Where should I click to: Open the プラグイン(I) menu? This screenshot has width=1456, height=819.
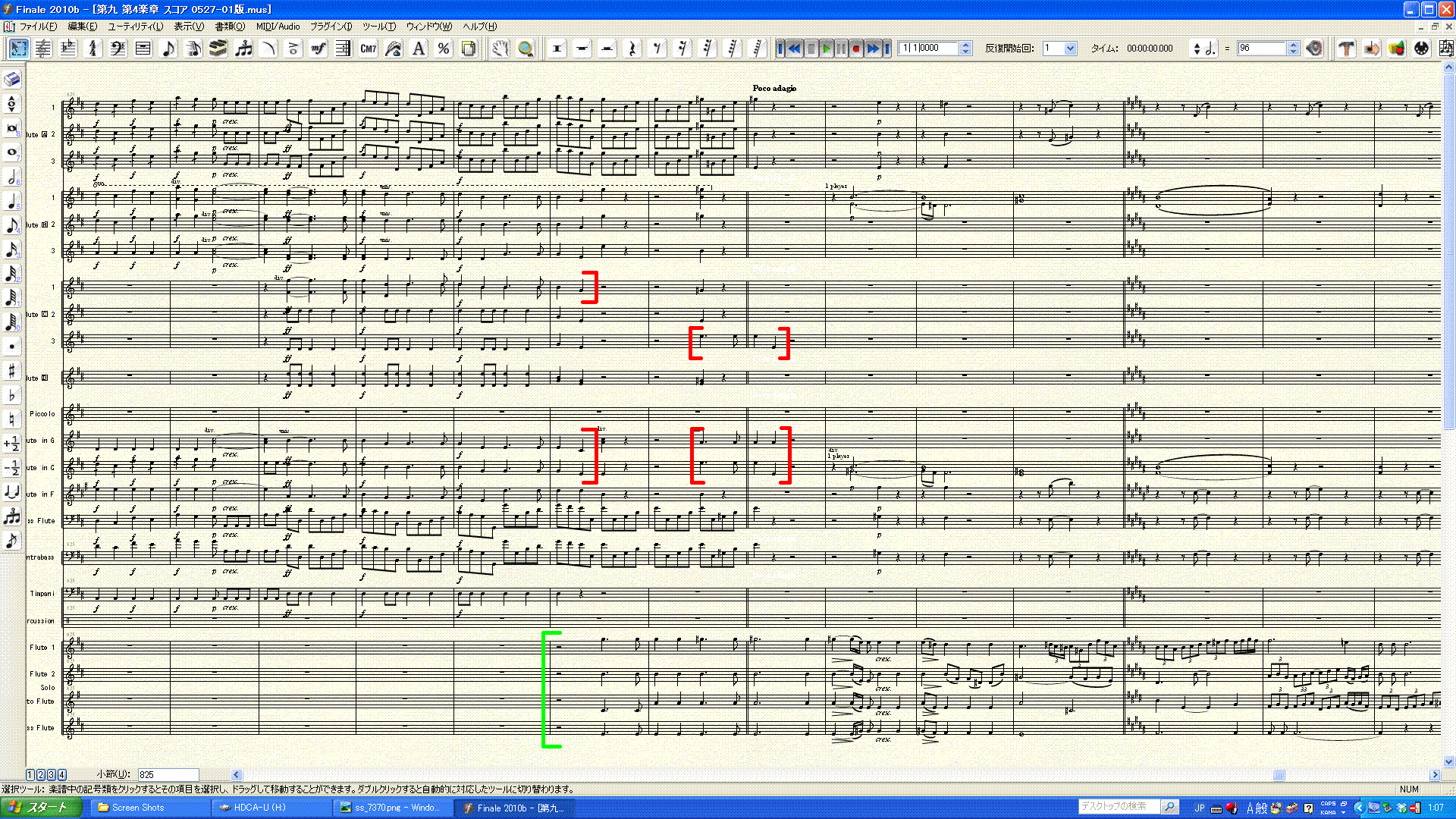[x=331, y=27]
